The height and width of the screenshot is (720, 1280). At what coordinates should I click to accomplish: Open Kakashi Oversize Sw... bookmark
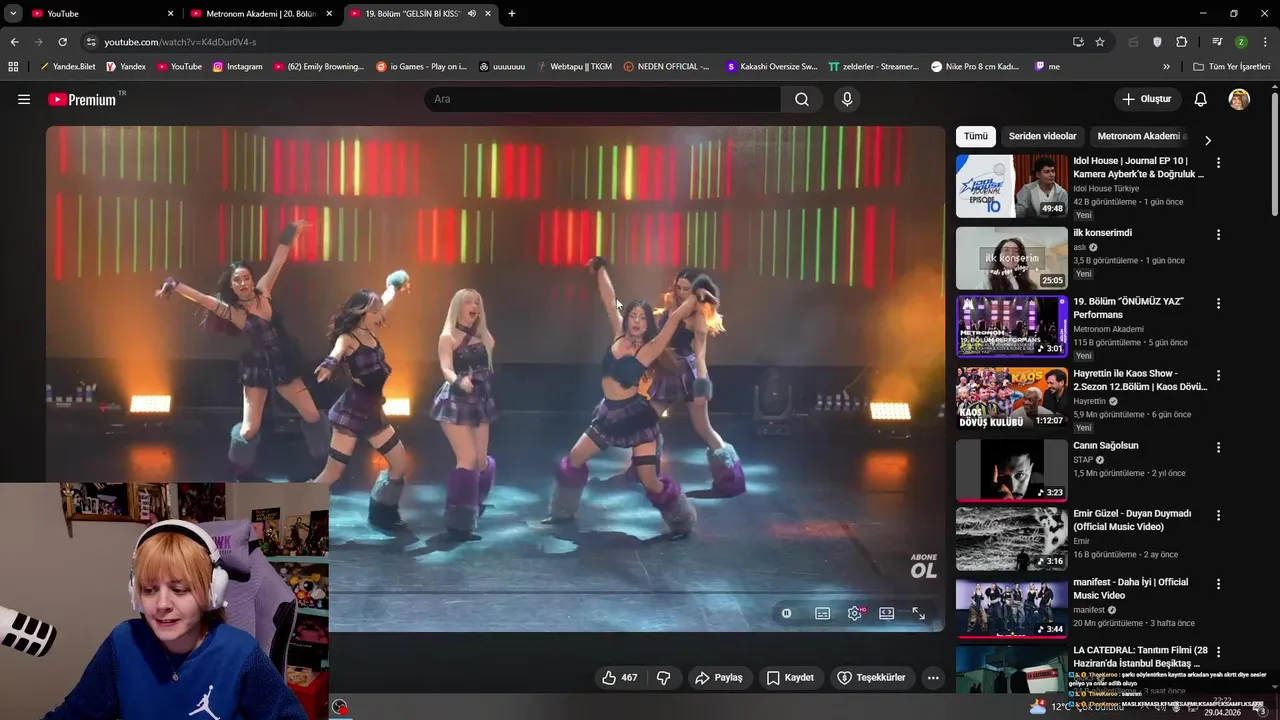point(772,67)
